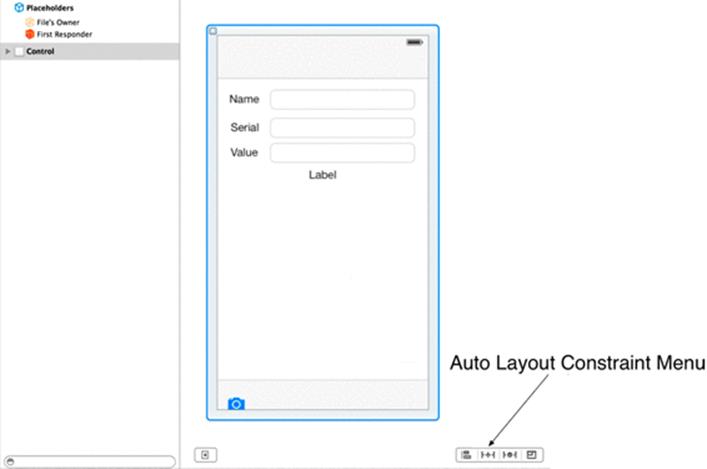The width and height of the screenshot is (707, 469).
Task: Click the Value text field
Action: click(x=342, y=153)
